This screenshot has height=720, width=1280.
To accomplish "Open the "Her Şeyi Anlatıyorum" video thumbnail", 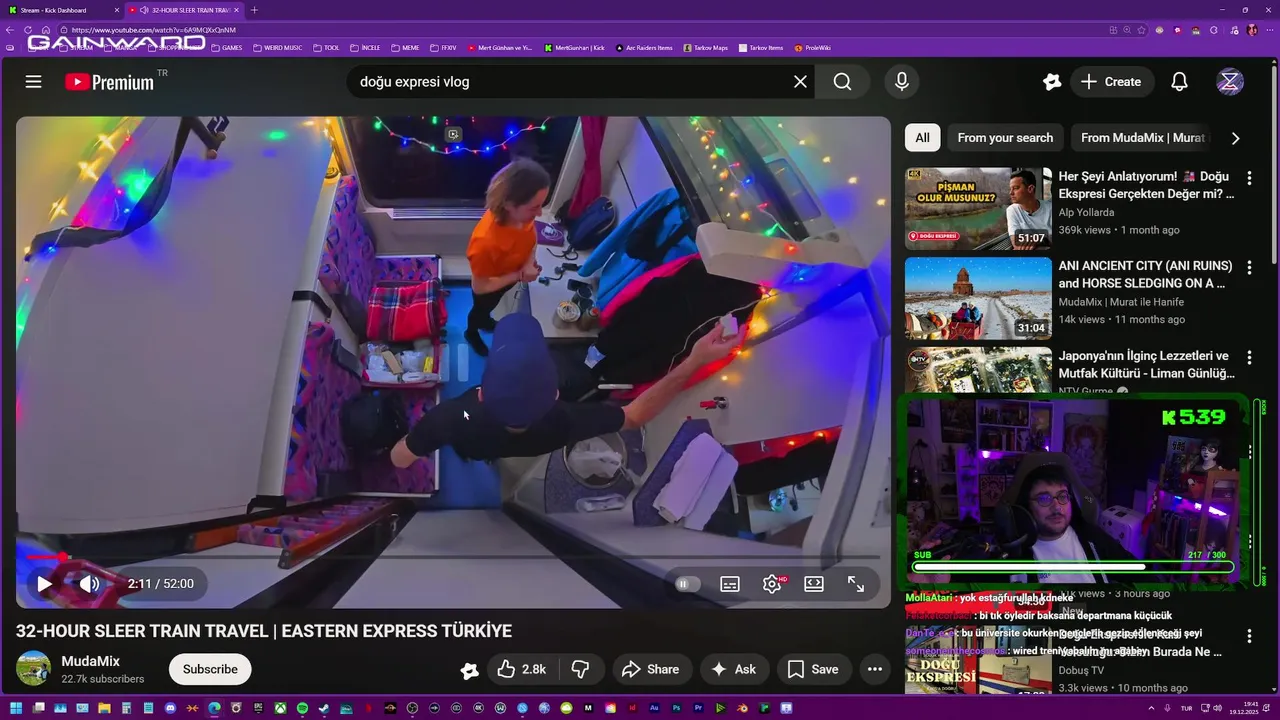I will 978,208.
